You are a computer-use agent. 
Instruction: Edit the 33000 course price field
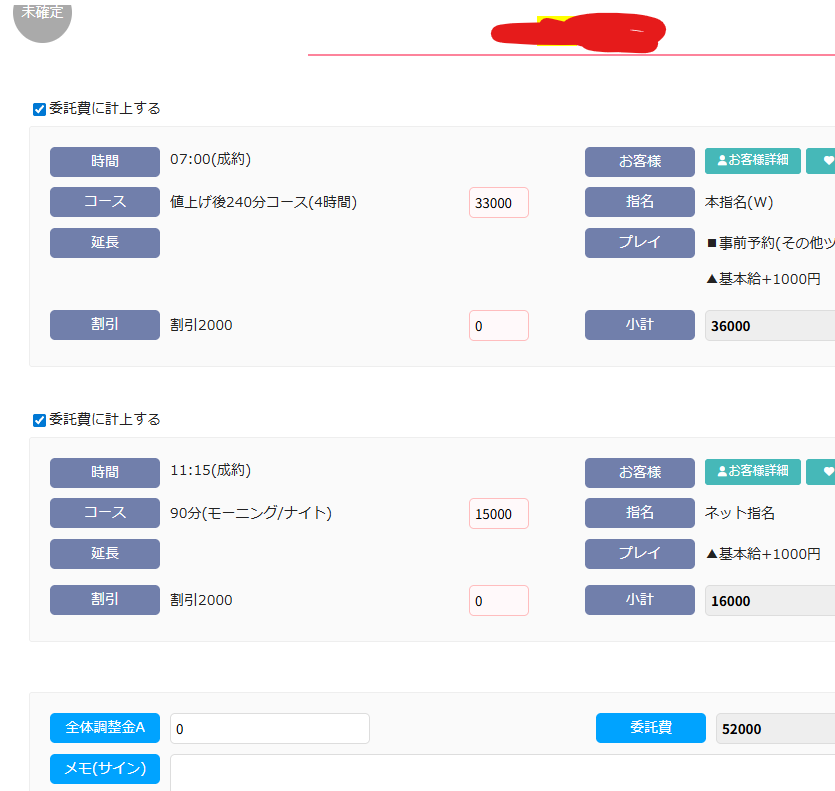coord(498,203)
